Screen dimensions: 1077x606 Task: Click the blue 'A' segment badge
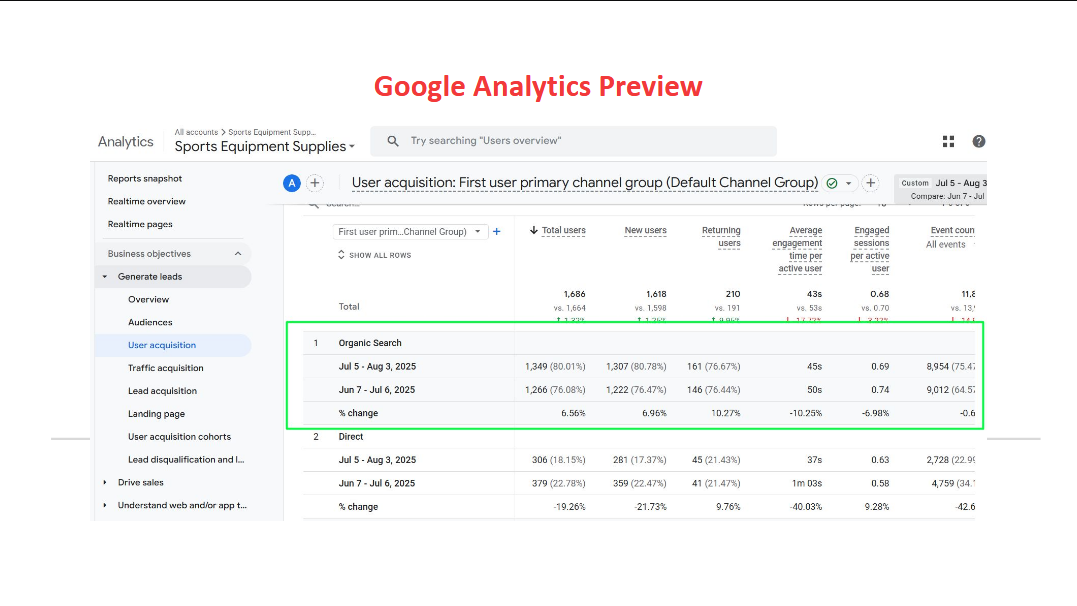point(292,183)
